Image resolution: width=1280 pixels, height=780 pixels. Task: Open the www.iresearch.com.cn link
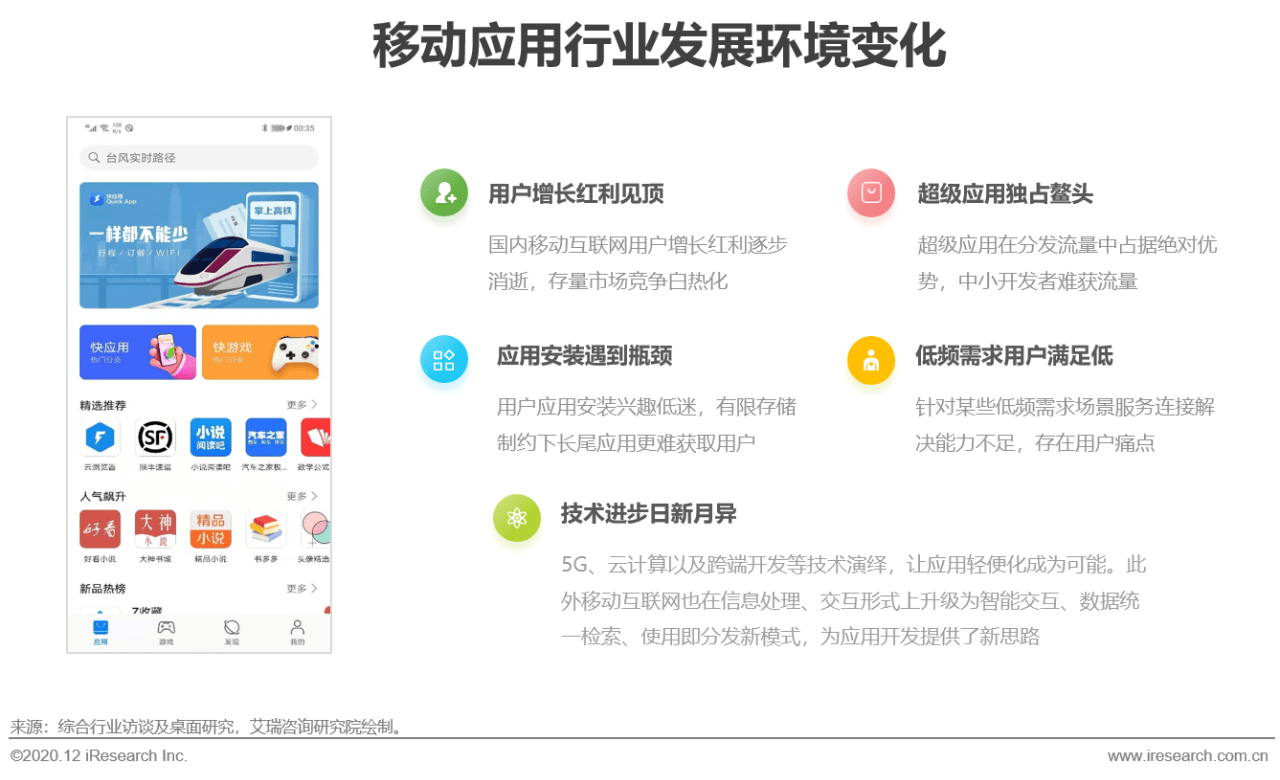click(x=1188, y=756)
